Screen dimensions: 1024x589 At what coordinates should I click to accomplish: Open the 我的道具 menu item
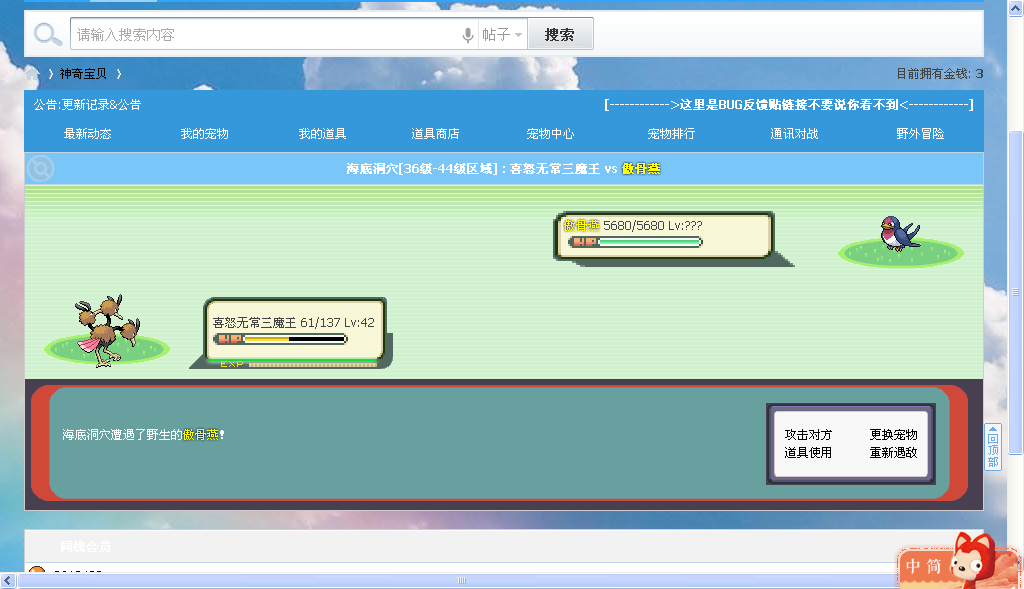tap(322, 134)
